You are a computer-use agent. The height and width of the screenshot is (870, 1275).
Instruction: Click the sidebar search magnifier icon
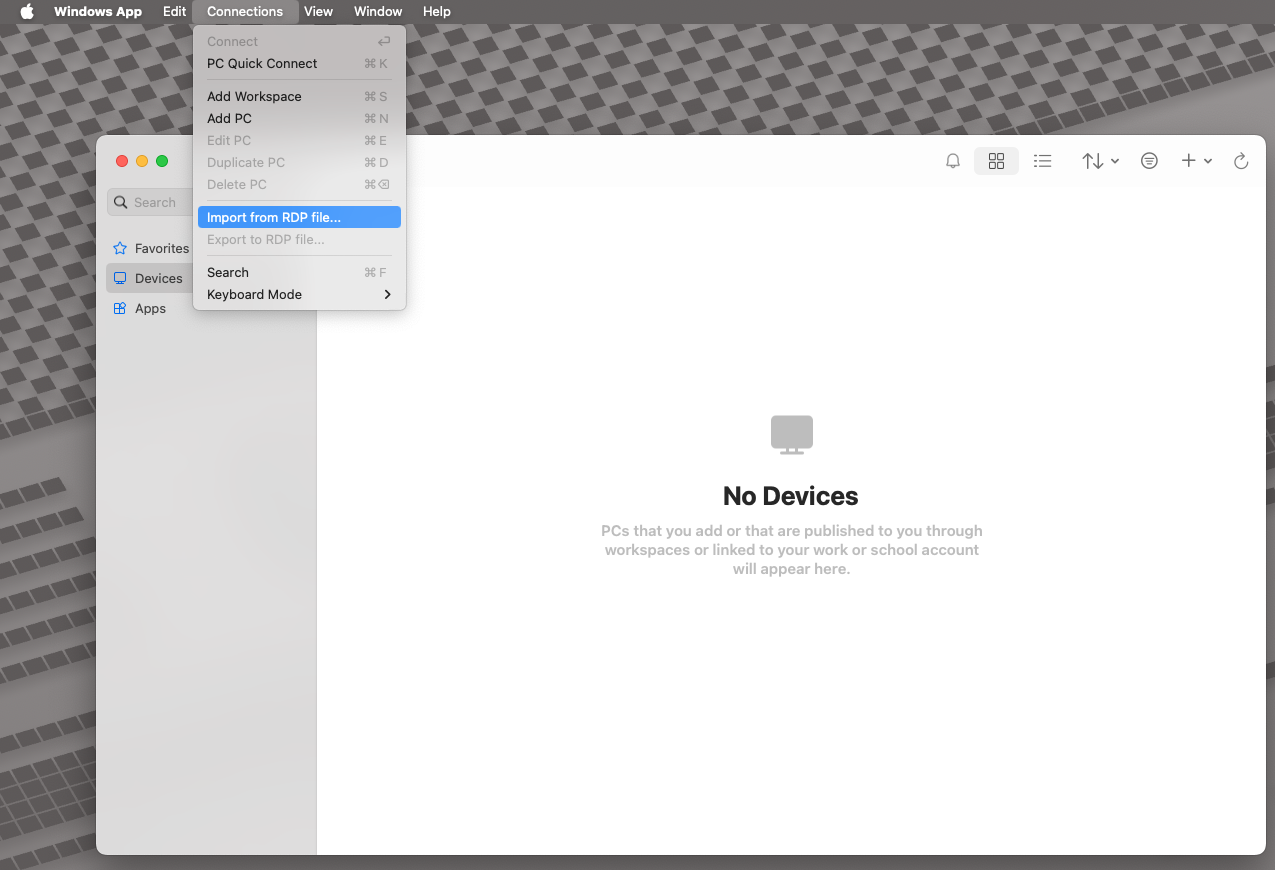121,202
